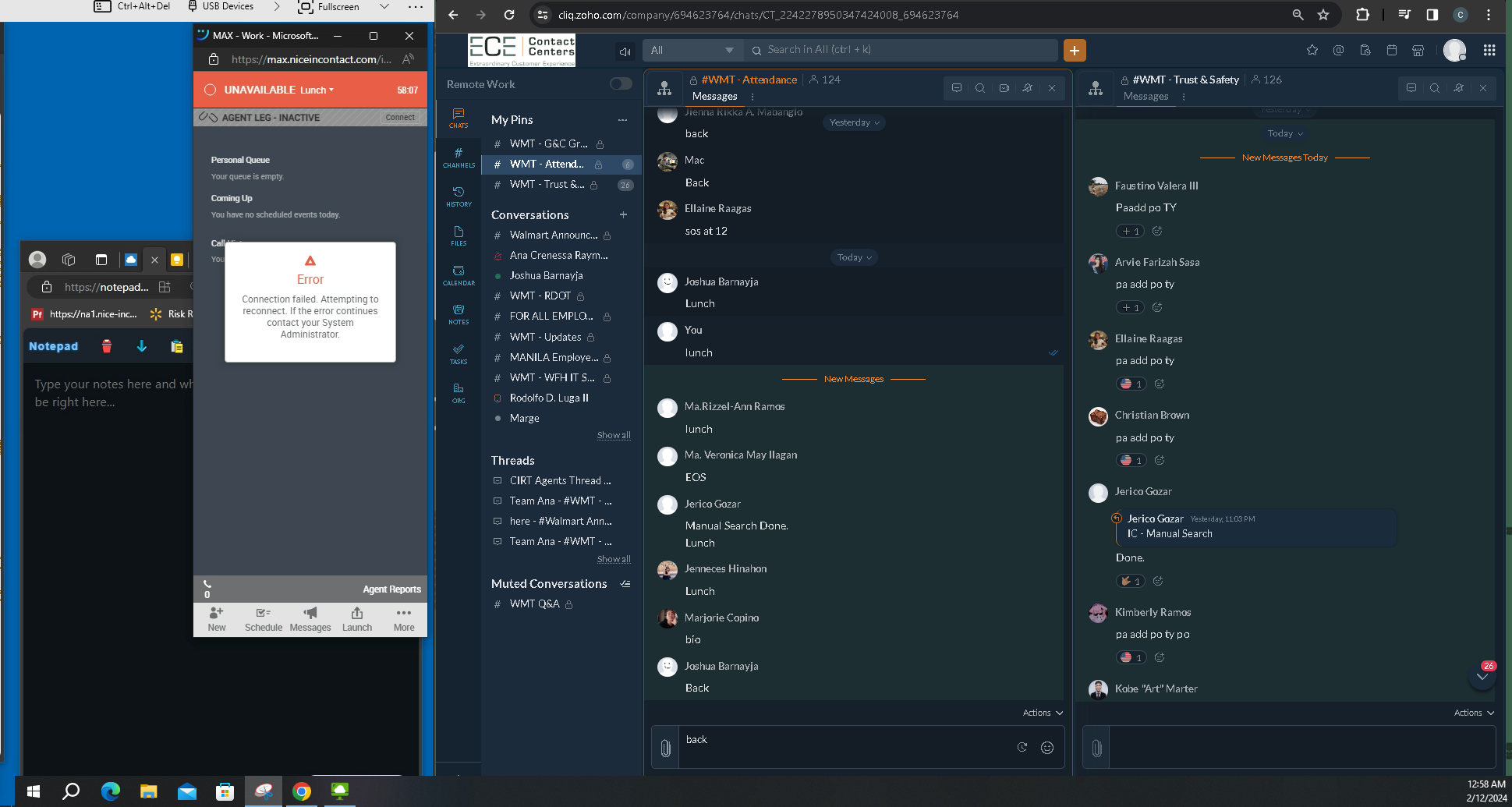Attach a file in Attendance message box
Viewport: 1512px width, 807px height.
pos(665,748)
